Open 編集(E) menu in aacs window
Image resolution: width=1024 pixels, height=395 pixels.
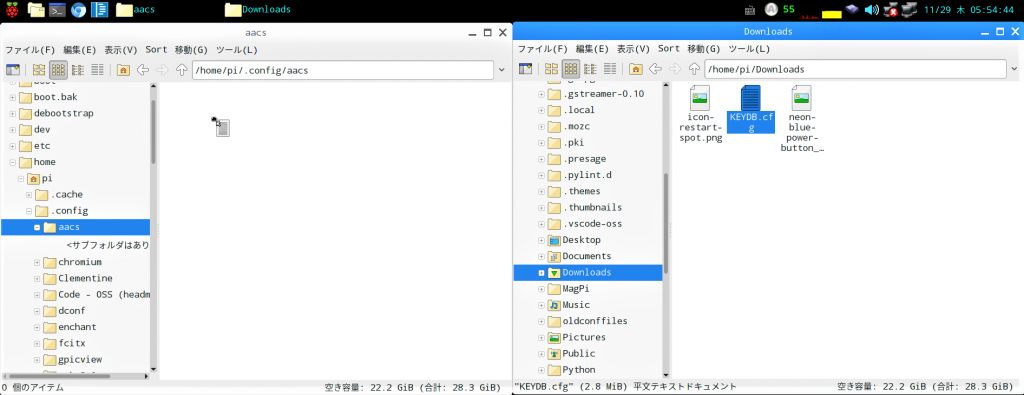pyautogui.click(x=80, y=50)
